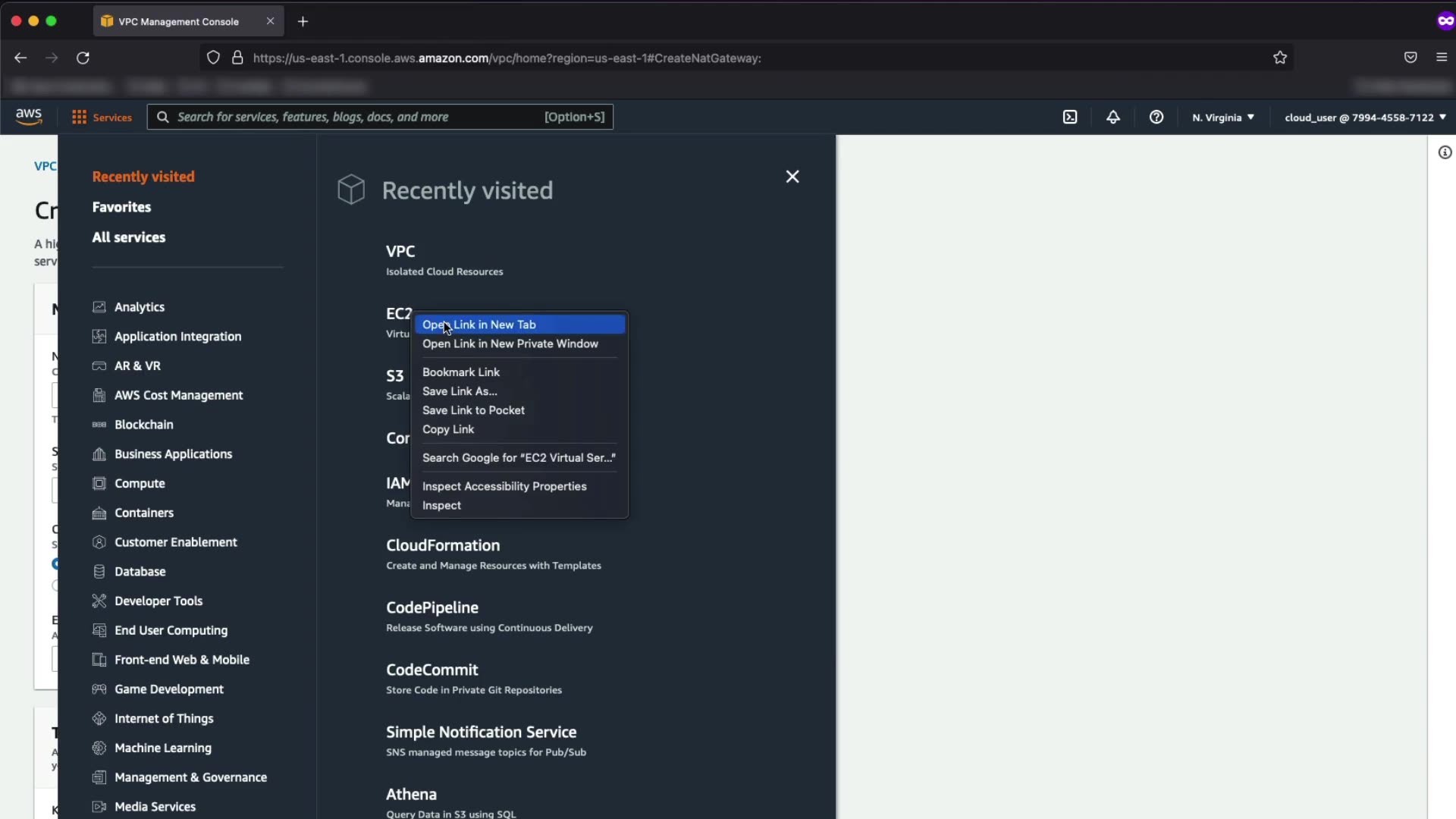Click the Services grid icon

point(79,118)
